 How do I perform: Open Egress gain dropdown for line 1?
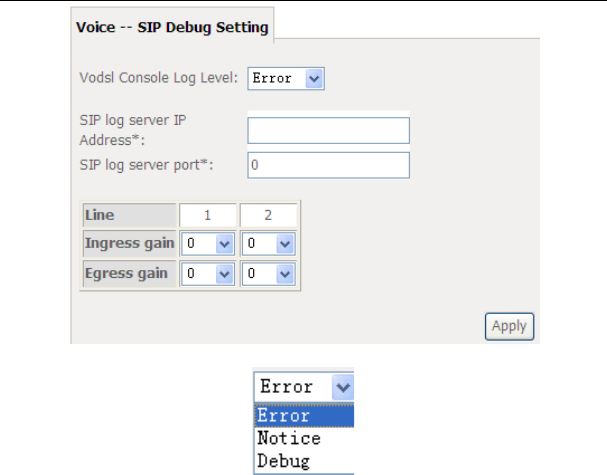point(208,273)
